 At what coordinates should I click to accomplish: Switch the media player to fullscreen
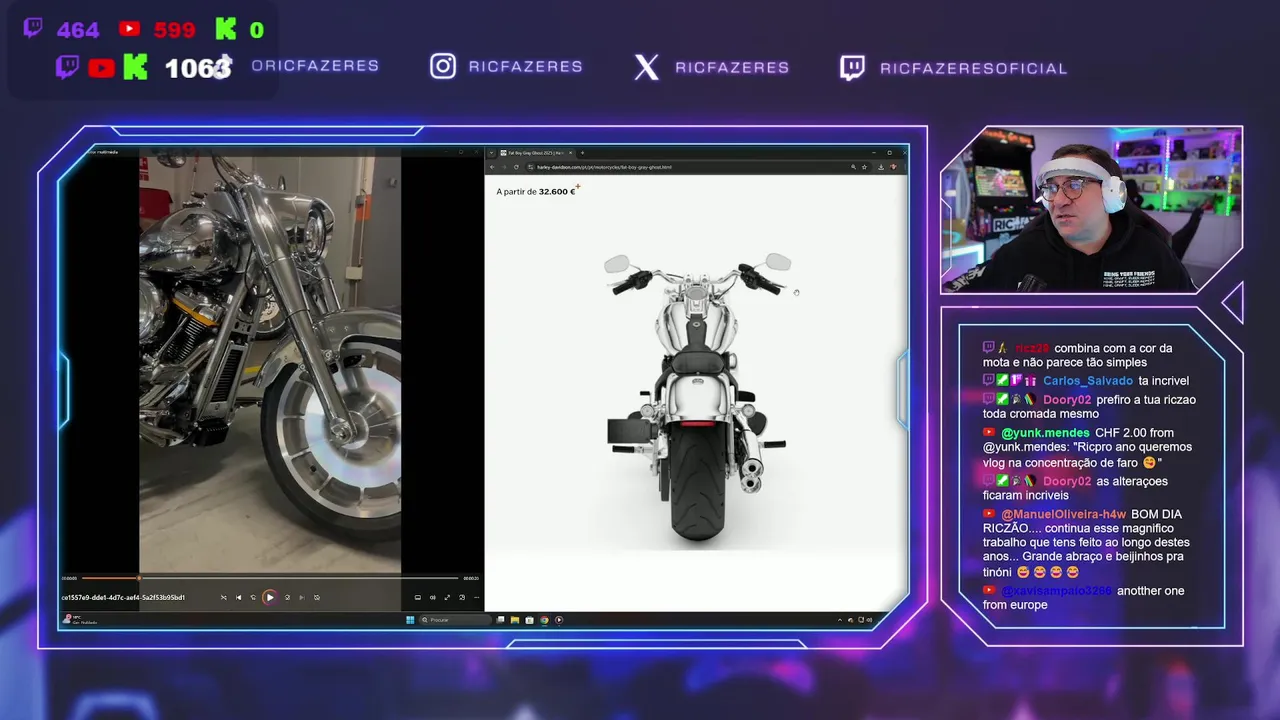pyautogui.click(x=447, y=597)
